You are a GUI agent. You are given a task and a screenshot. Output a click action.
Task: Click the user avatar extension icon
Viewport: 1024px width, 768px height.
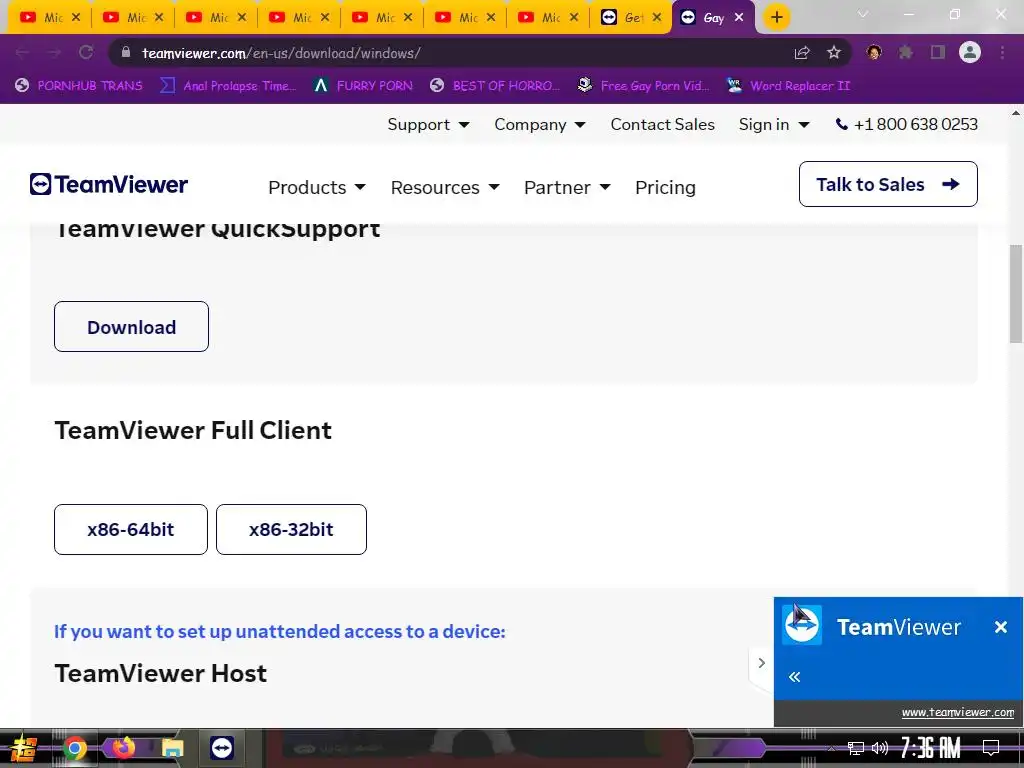coord(874,52)
